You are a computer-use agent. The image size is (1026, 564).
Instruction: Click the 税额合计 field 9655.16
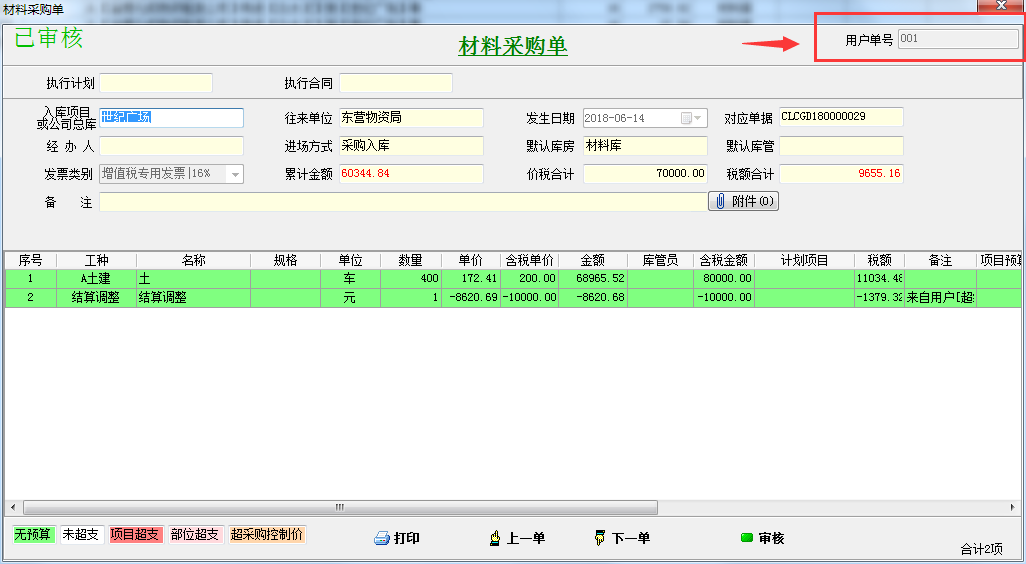pos(841,174)
